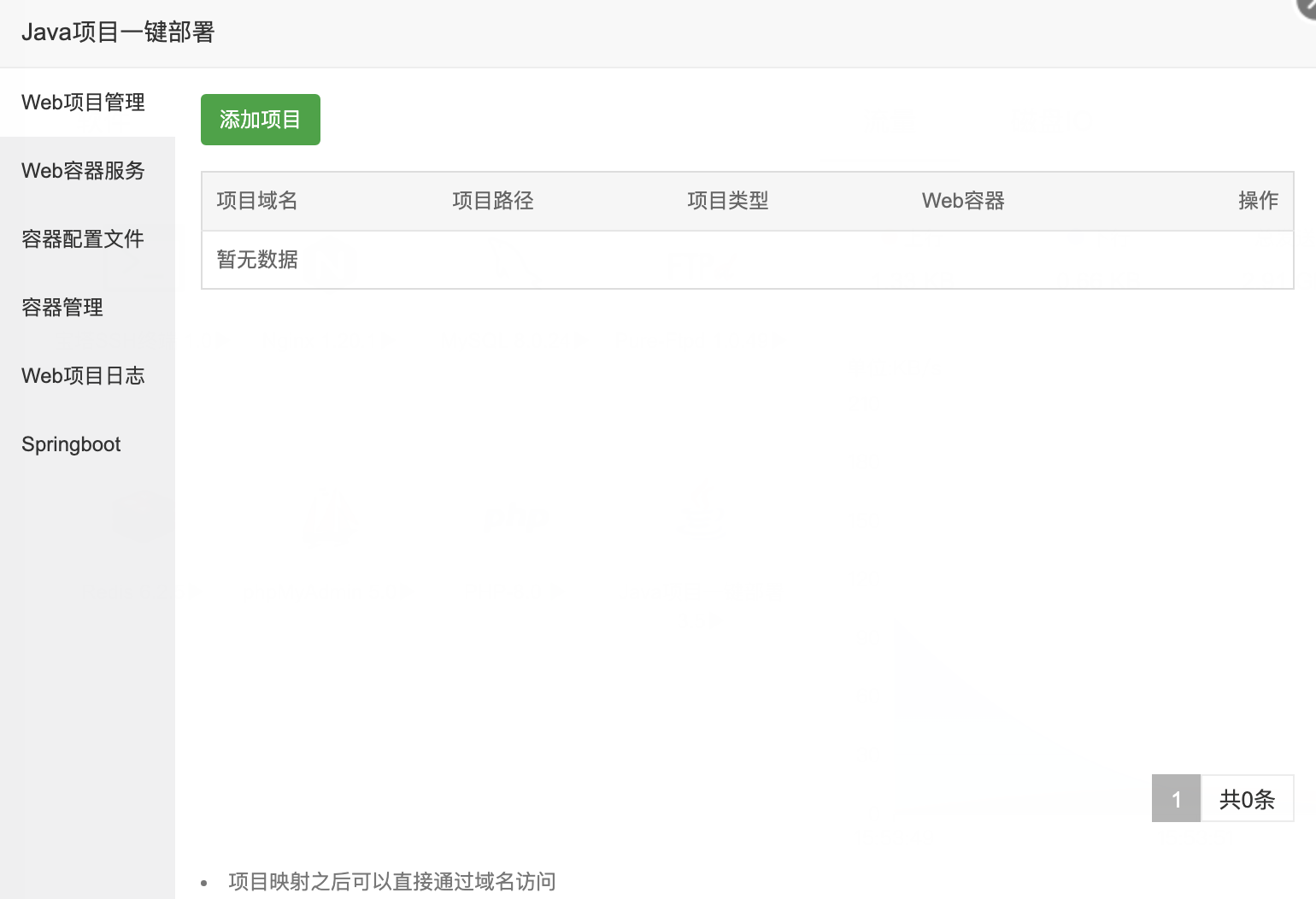Click the bullet marker before the hint
1316x899 pixels.
[x=204, y=883]
